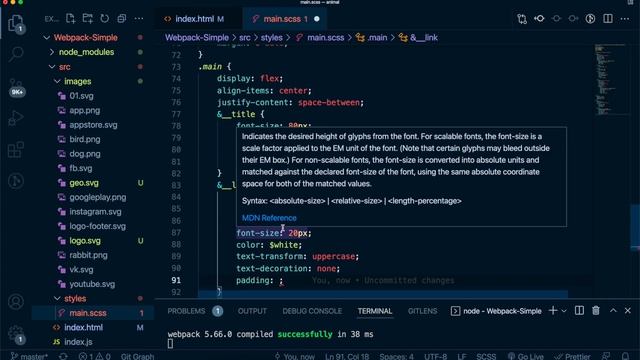Select the main.scss editor tab

pyautogui.click(x=285, y=19)
